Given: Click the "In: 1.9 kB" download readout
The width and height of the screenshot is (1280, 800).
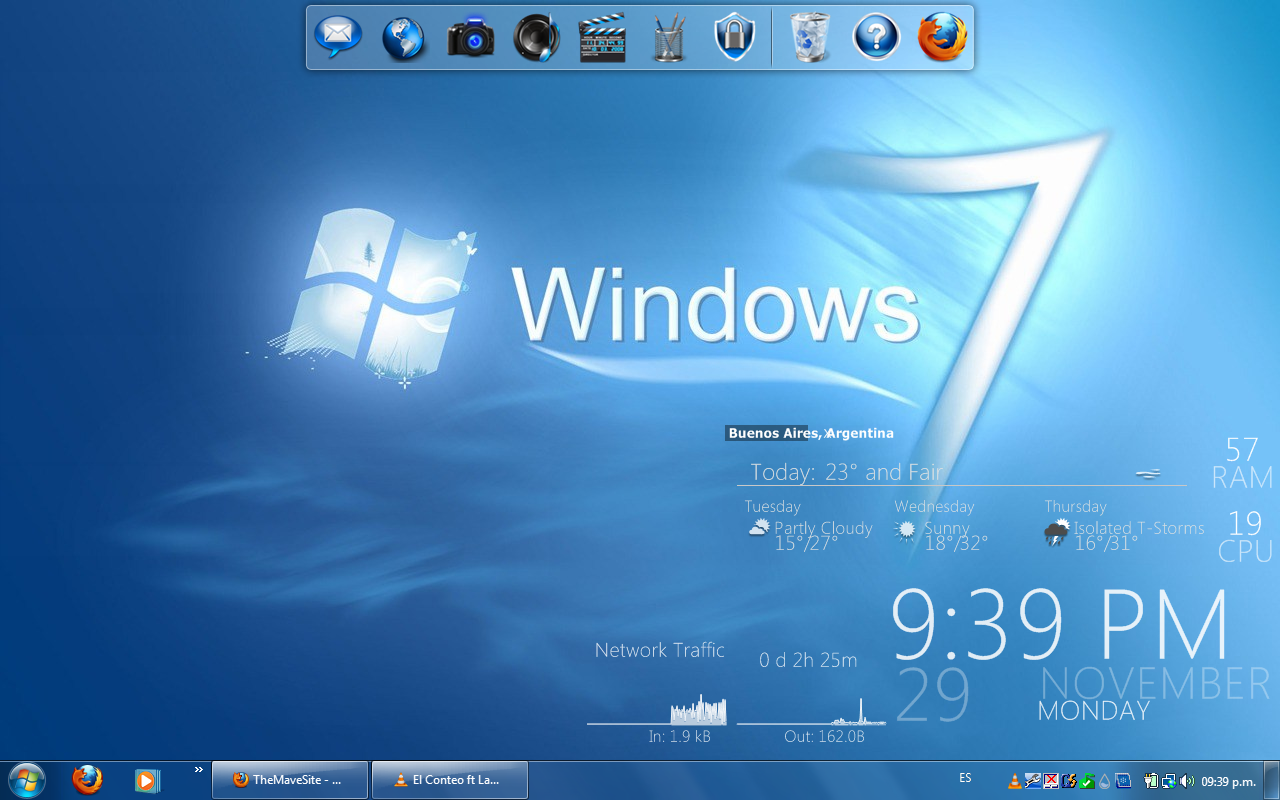Looking at the screenshot, I should click(x=679, y=737).
